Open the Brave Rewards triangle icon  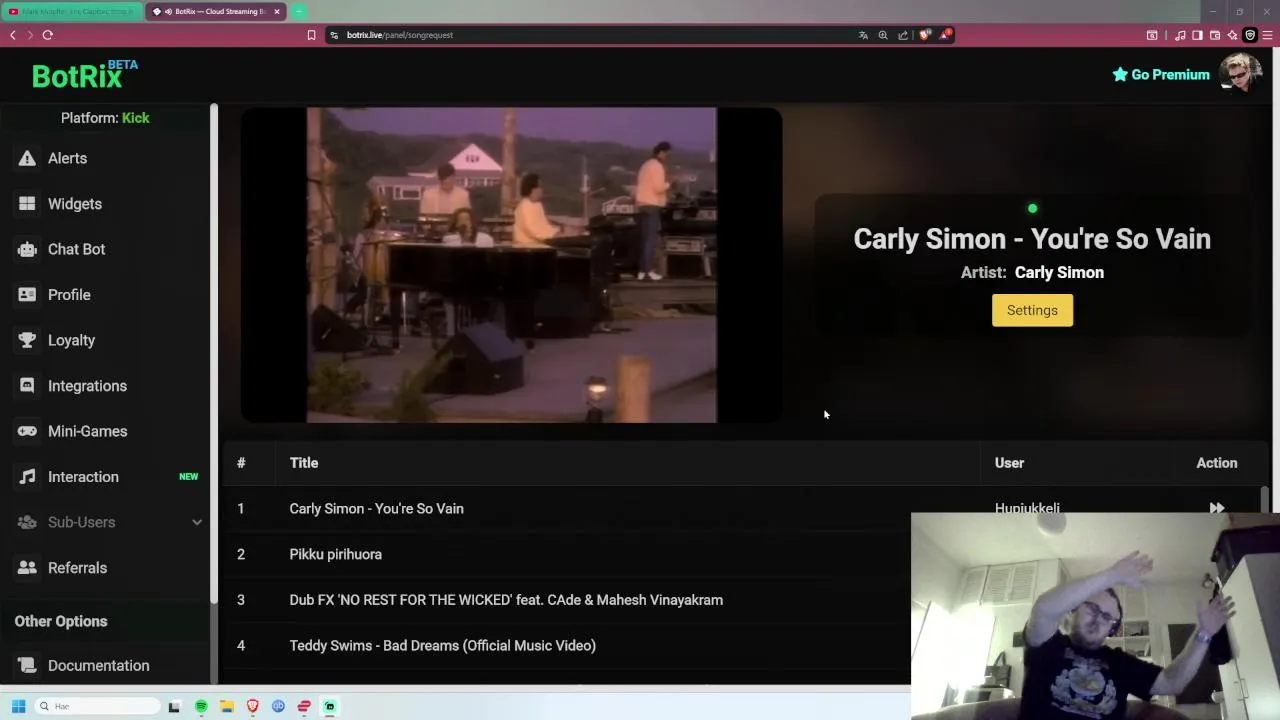(945, 35)
